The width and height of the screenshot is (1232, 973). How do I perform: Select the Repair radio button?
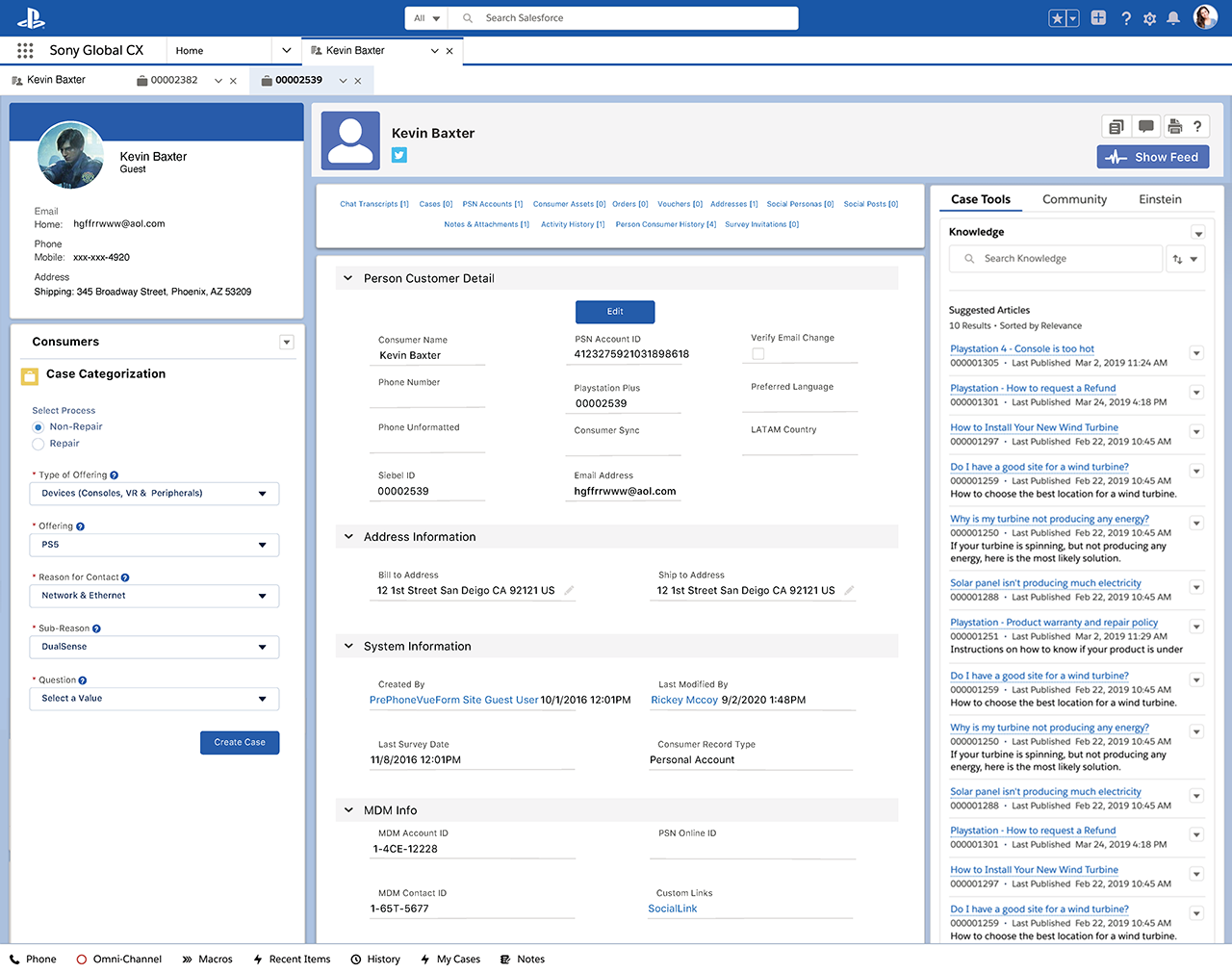[x=38, y=444]
